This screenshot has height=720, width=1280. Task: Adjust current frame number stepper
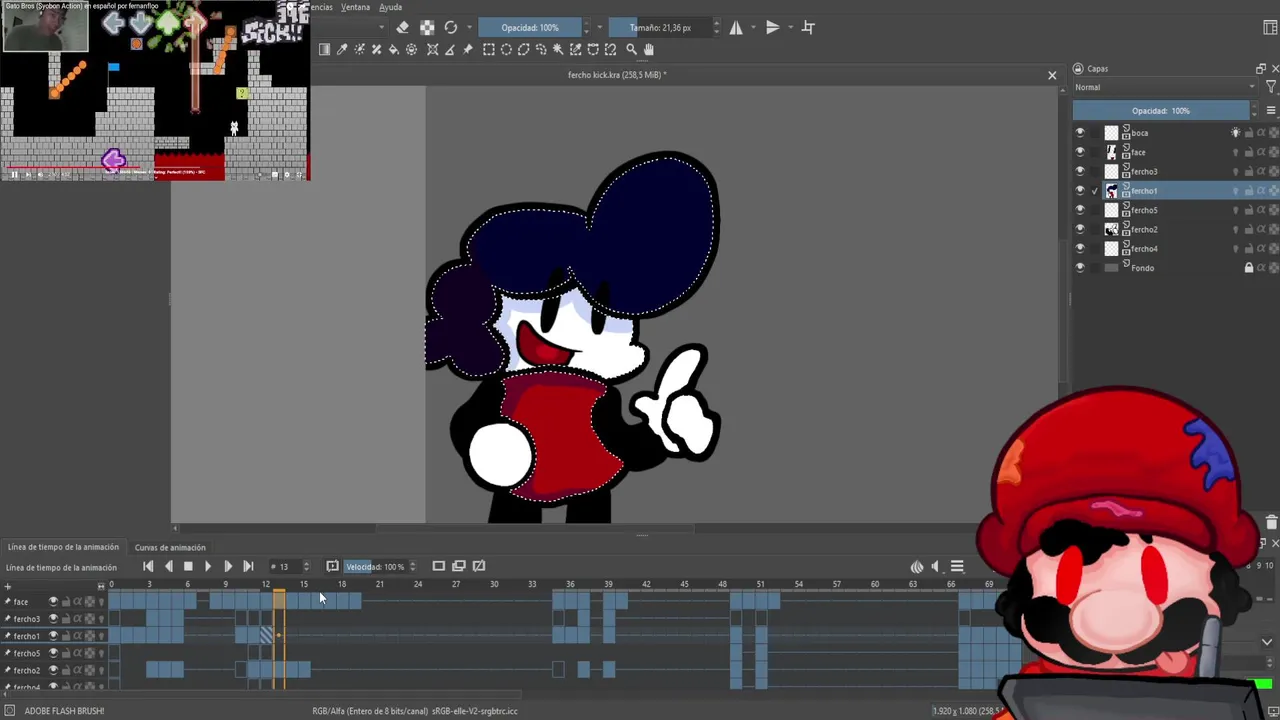pos(306,567)
